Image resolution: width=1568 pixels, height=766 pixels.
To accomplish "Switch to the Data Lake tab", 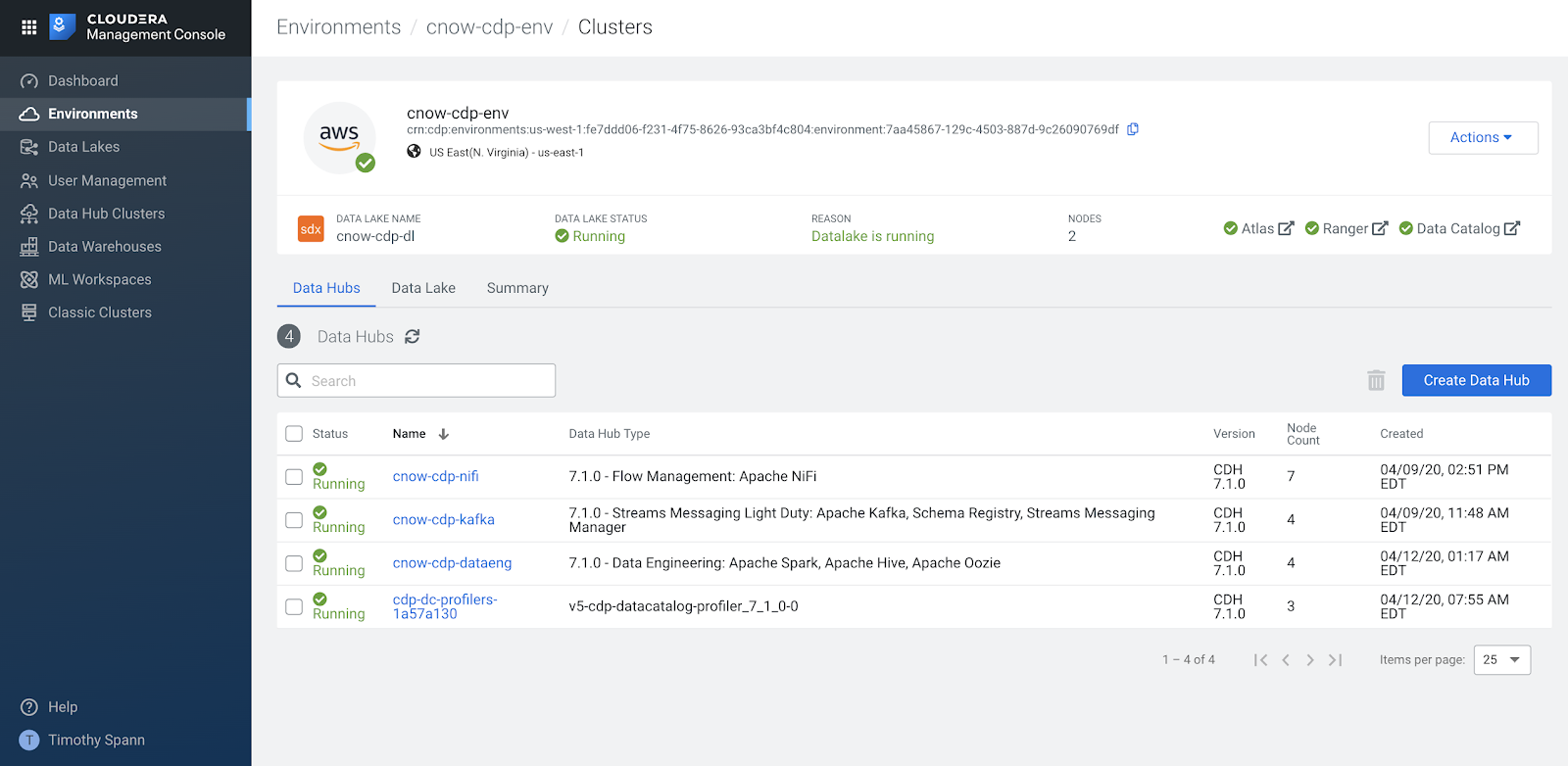I will (x=423, y=288).
